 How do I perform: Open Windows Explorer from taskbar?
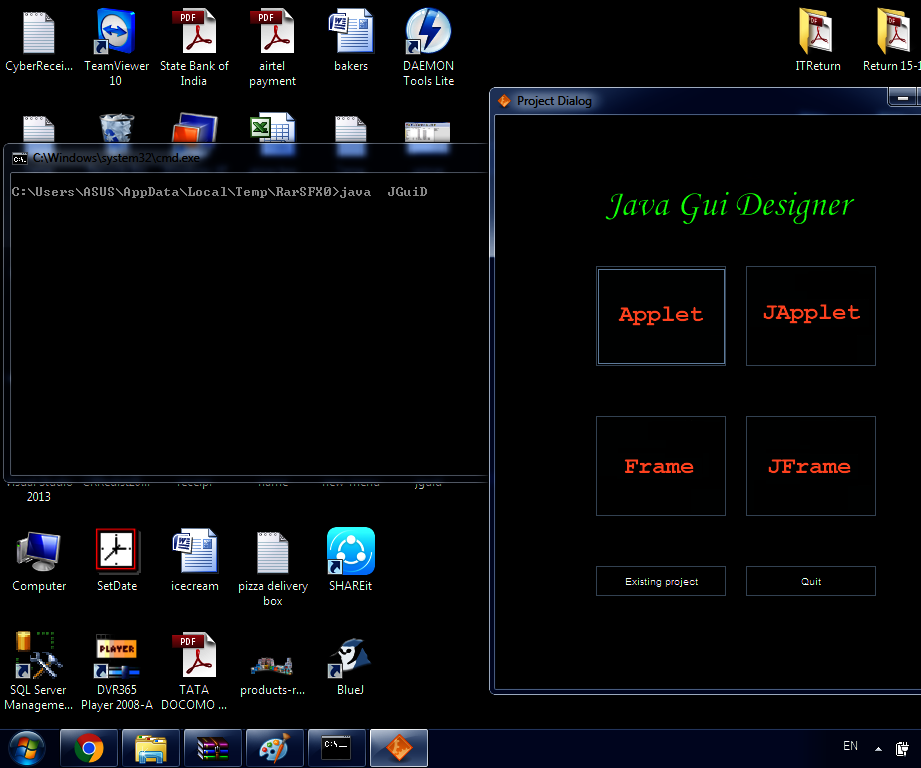(x=151, y=749)
